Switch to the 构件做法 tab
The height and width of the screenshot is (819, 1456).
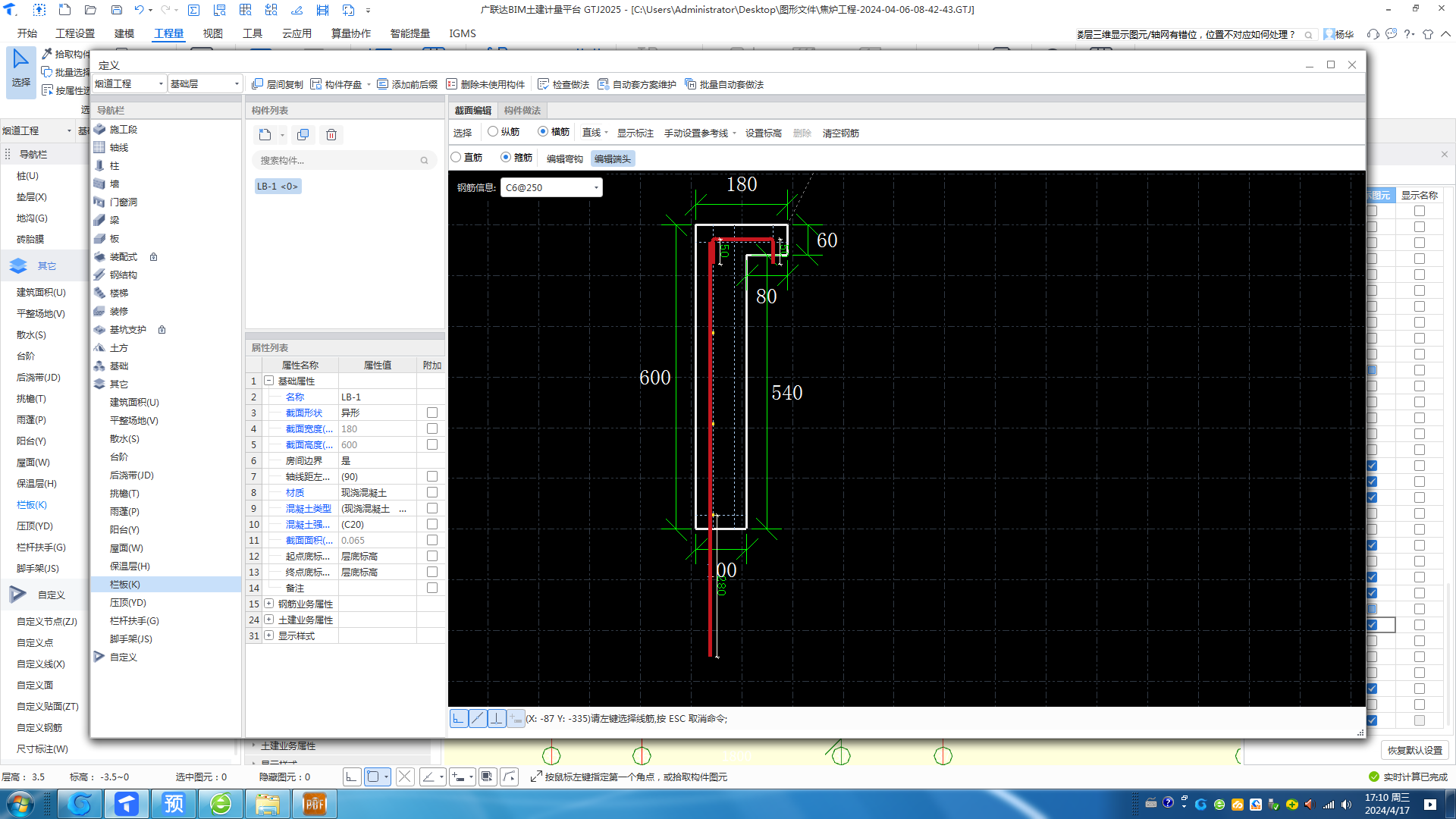522,110
